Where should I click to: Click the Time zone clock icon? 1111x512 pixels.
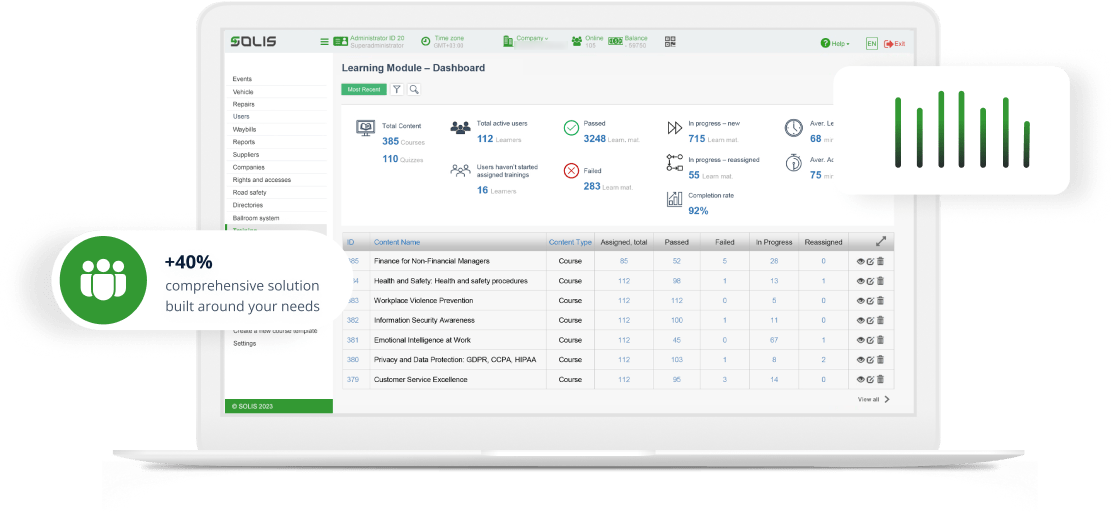(425, 42)
